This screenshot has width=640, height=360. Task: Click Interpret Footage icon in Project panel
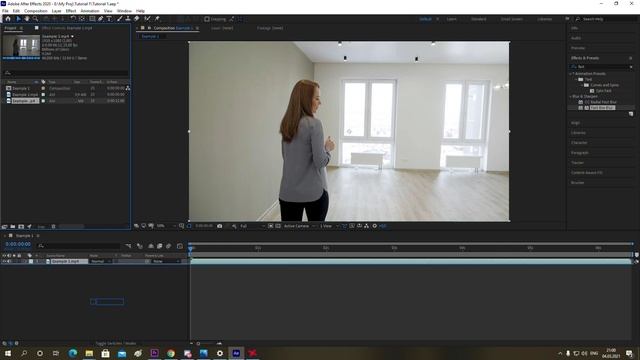[x=4, y=227]
